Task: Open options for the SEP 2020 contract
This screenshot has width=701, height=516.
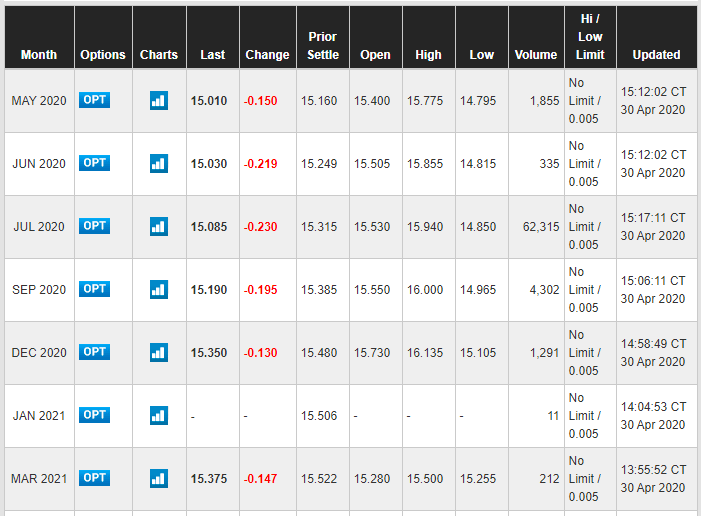Action: click(94, 289)
